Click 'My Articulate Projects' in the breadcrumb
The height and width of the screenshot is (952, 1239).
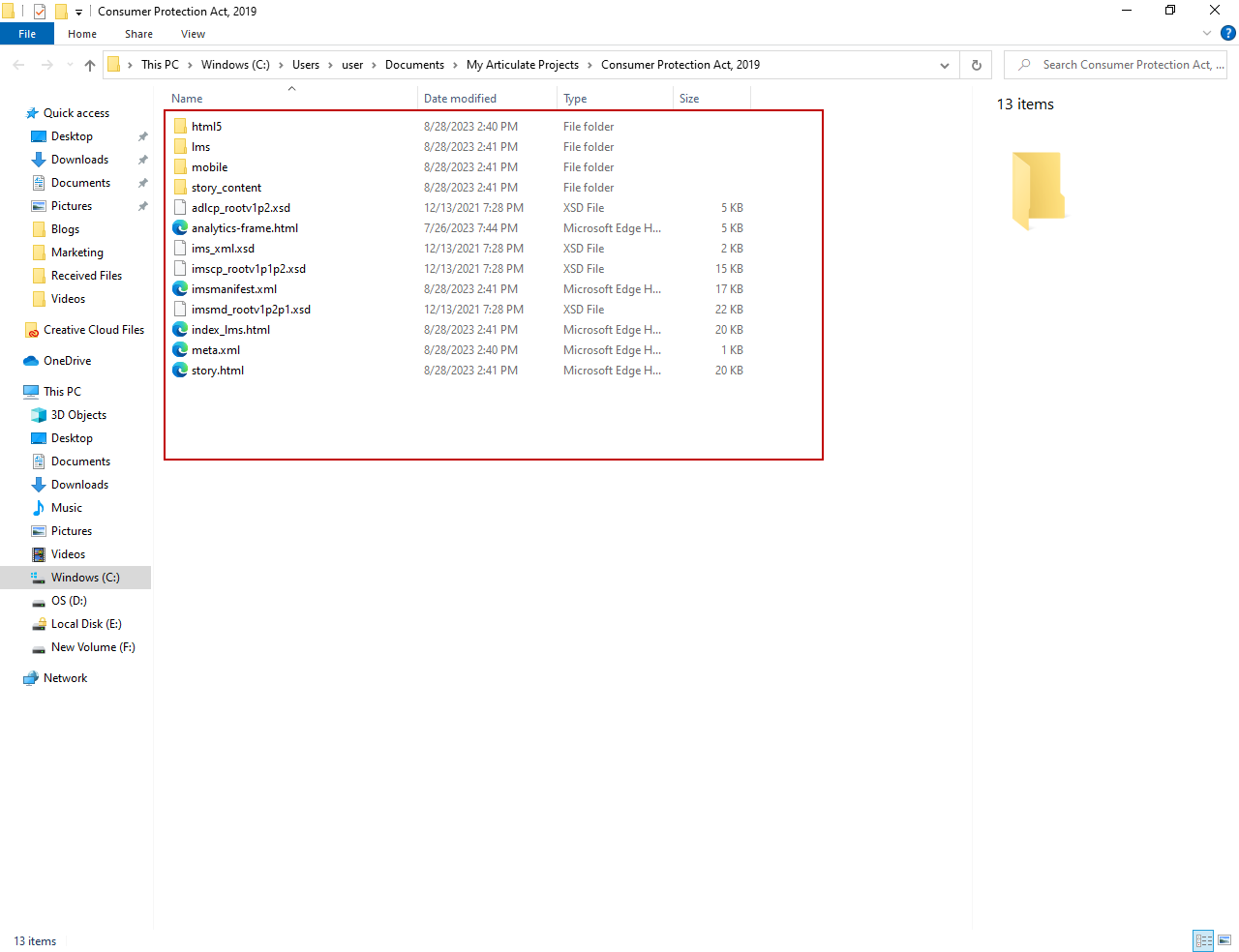click(523, 65)
